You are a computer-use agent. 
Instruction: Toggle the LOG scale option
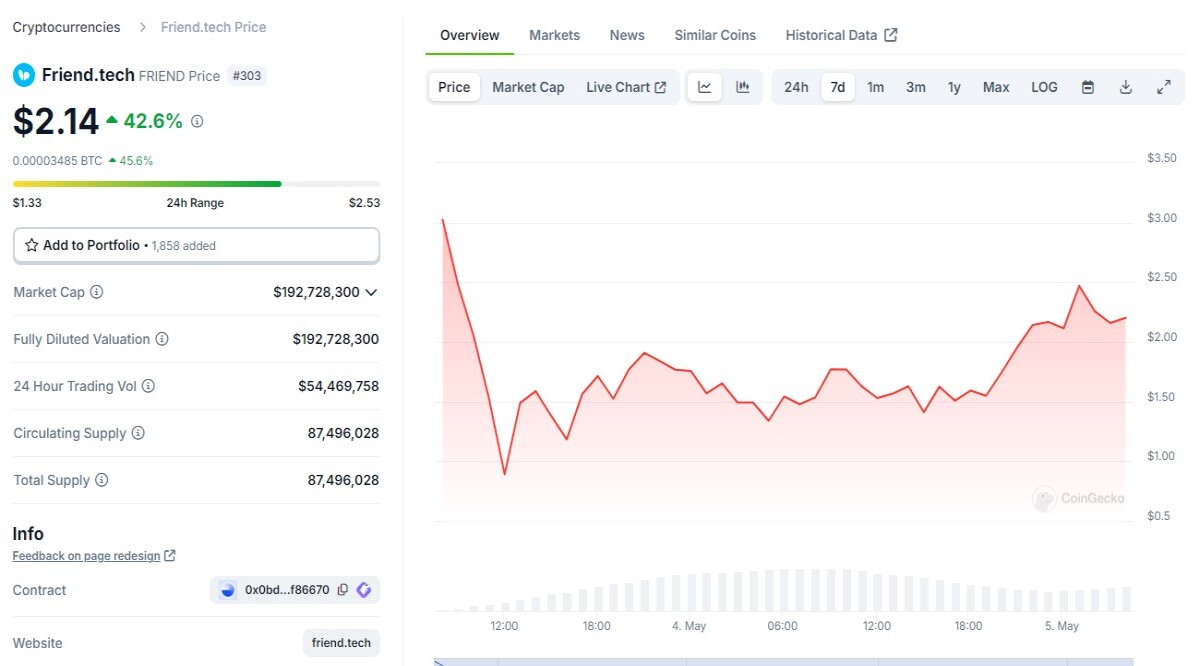(1044, 87)
